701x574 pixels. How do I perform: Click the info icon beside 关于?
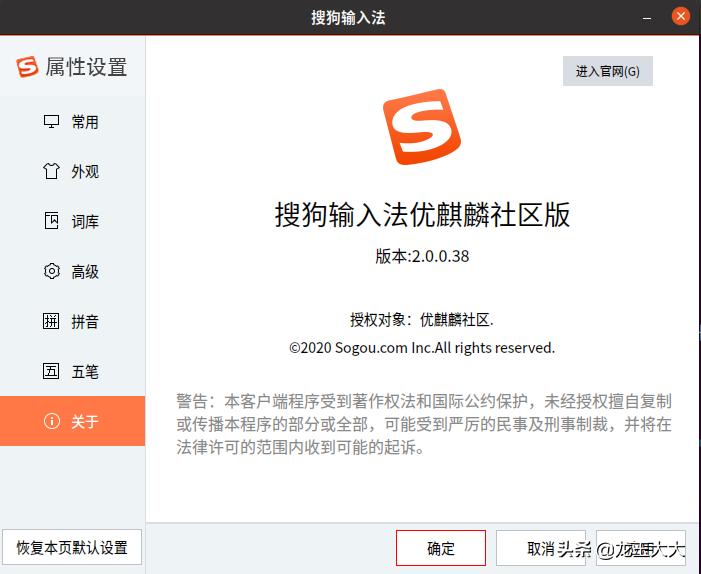[x=51, y=421]
